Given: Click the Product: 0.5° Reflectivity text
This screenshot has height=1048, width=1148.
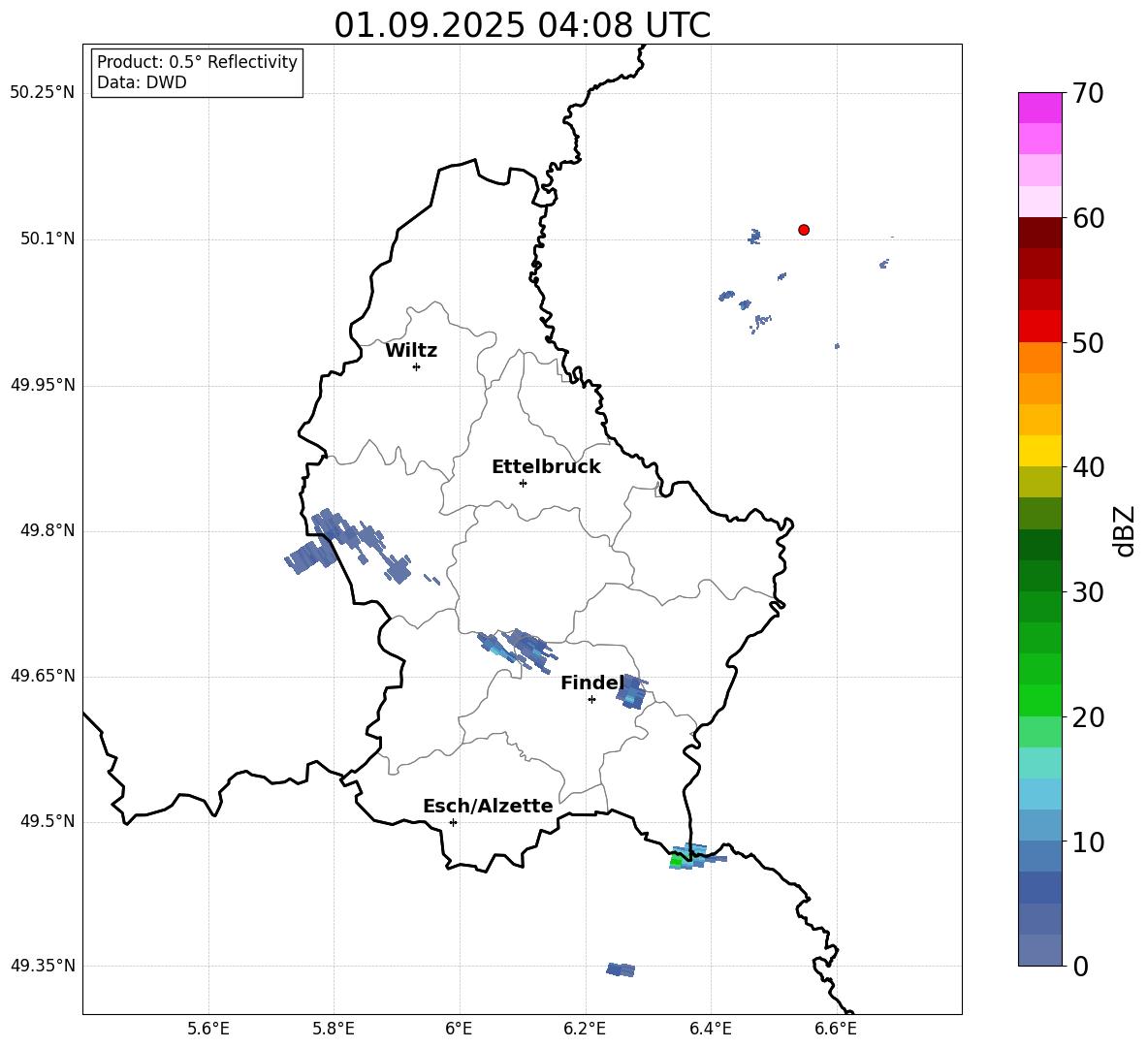Looking at the screenshot, I should 197,62.
